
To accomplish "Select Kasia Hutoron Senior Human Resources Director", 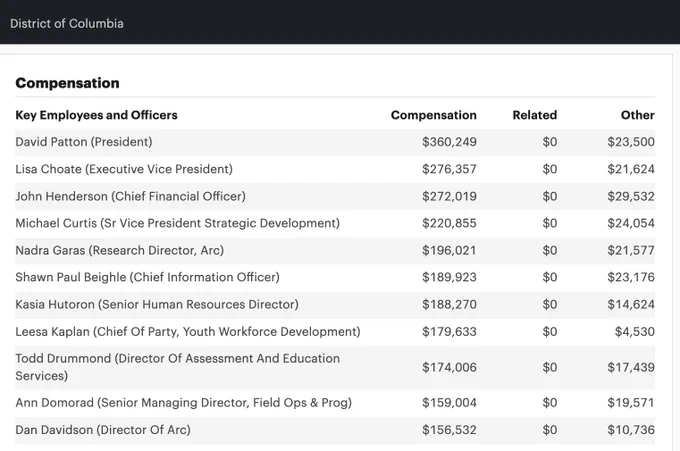I will pos(157,304).
